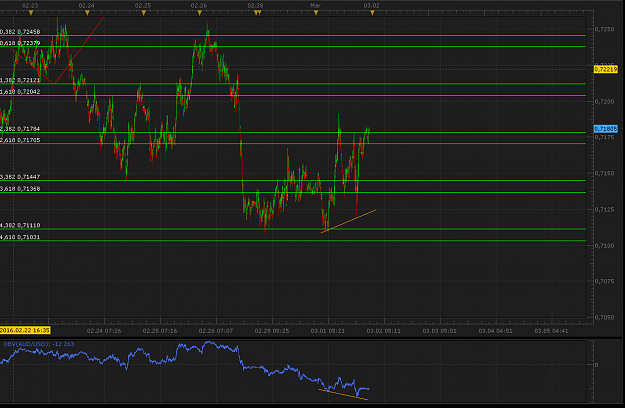Click the orange event marker under Mar

[316, 13]
